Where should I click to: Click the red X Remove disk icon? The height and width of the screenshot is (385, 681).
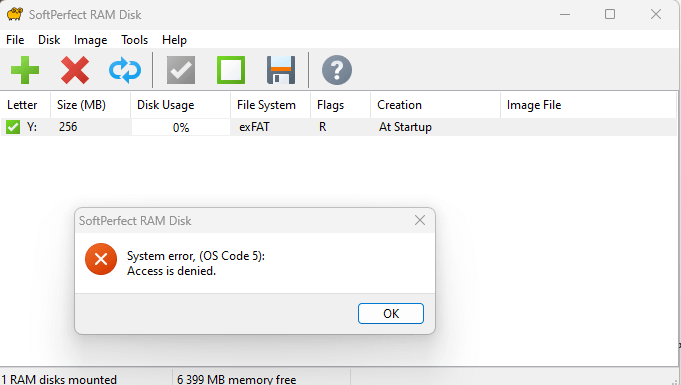click(75, 70)
